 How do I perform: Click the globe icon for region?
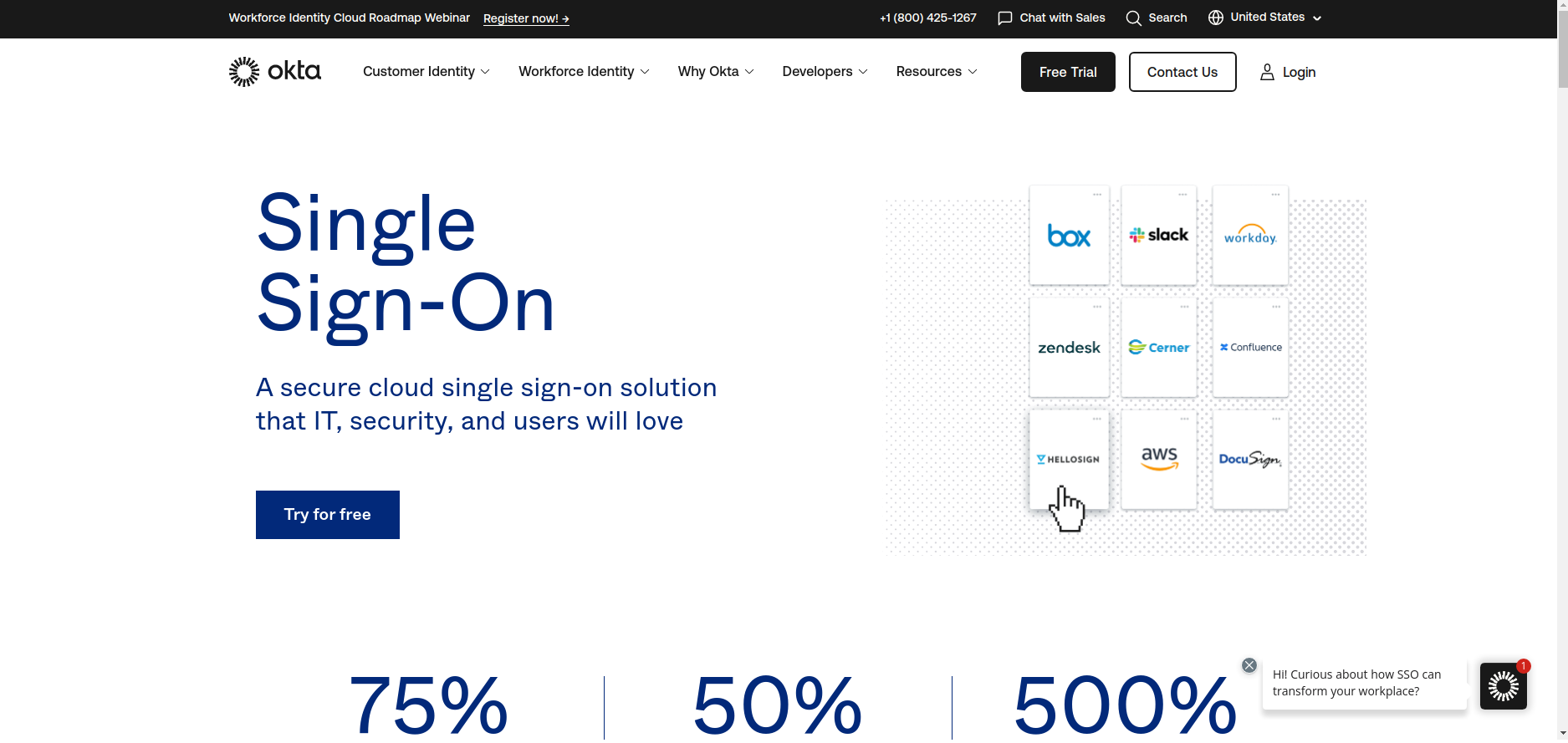[1216, 18]
